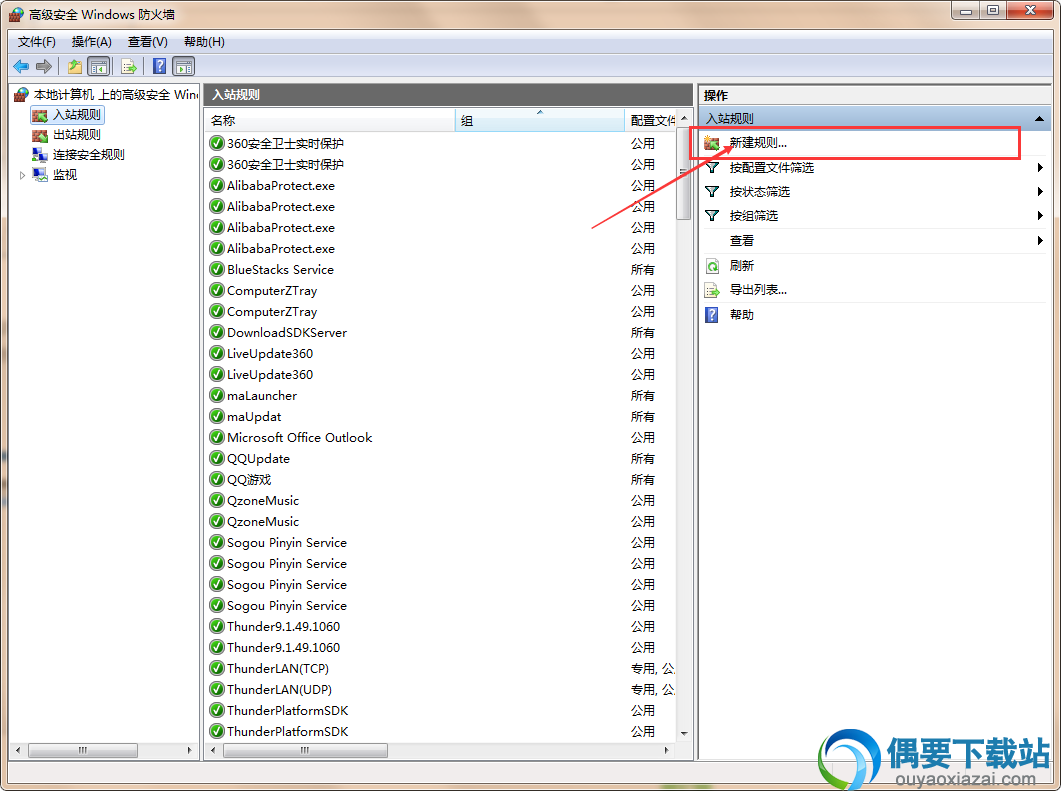Open the 按组筛选 submenu arrow
The image size is (1061, 791).
[x=1040, y=216]
